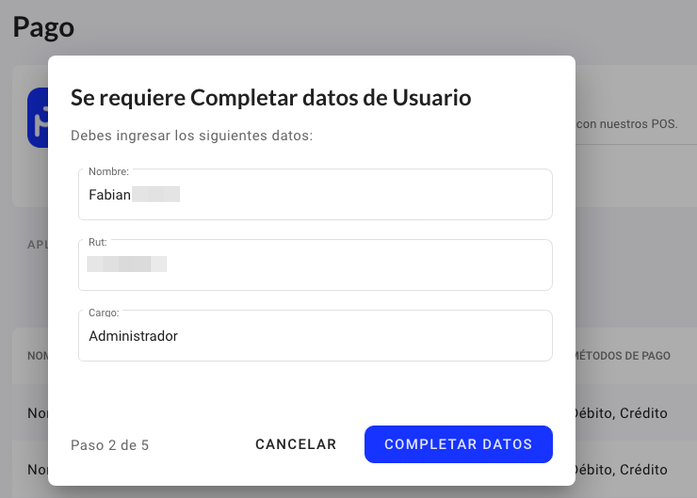Click the Debes ingresar los siguientes datos text
The width and height of the screenshot is (697, 498).
click(192, 135)
